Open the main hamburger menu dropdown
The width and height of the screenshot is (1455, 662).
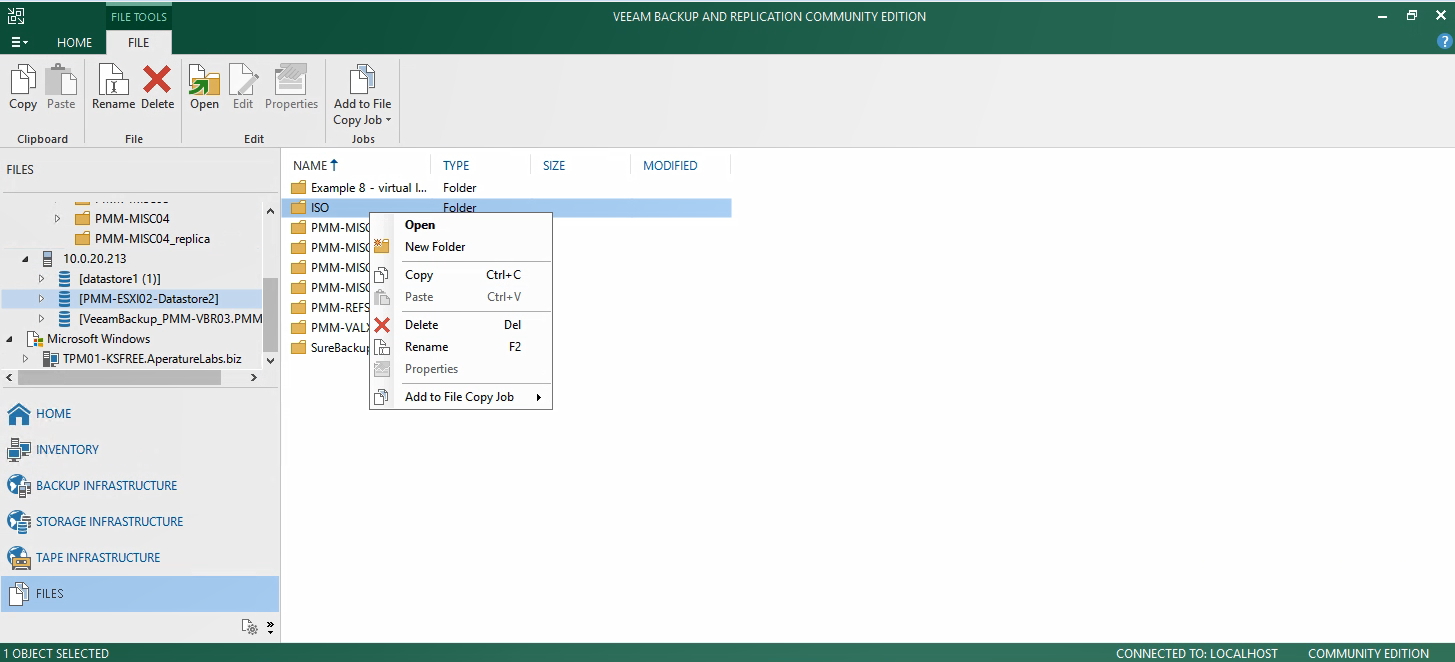coord(19,43)
